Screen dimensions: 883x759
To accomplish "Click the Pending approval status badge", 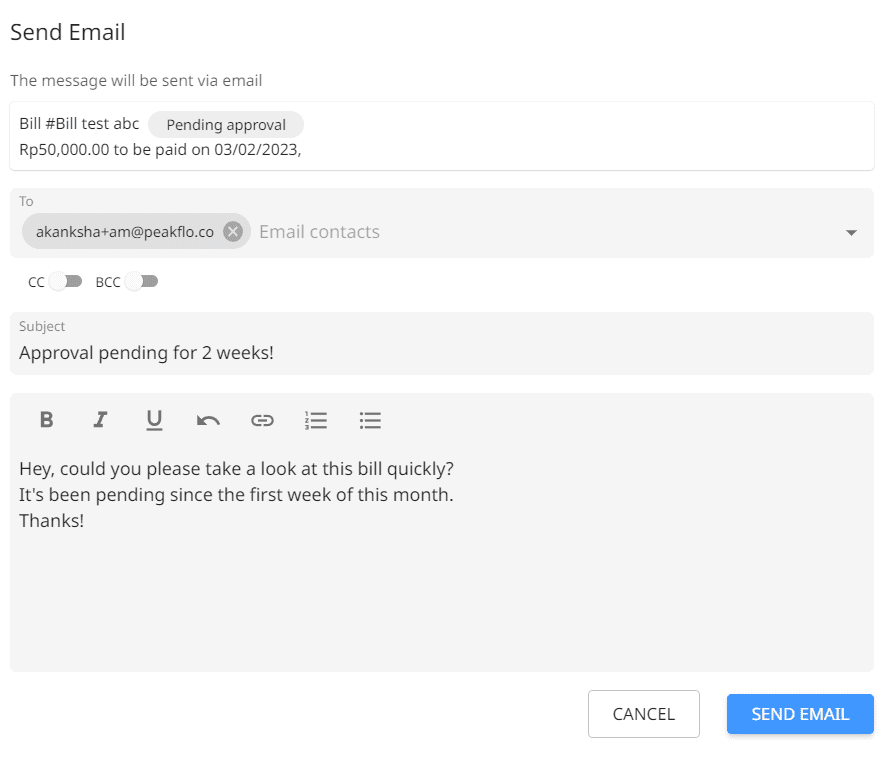I will pos(226,124).
